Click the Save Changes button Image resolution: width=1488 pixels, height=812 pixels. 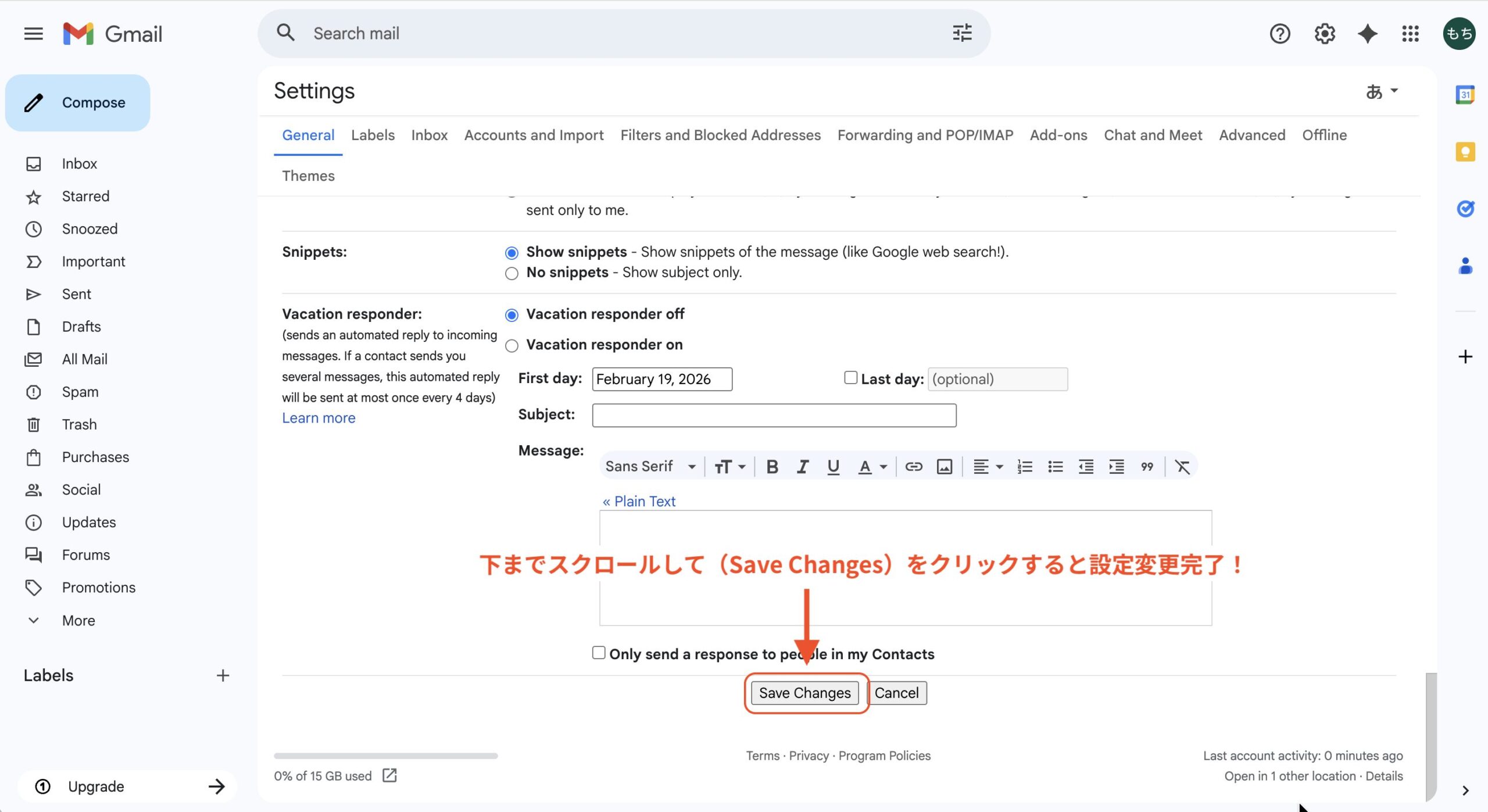click(x=804, y=692)
